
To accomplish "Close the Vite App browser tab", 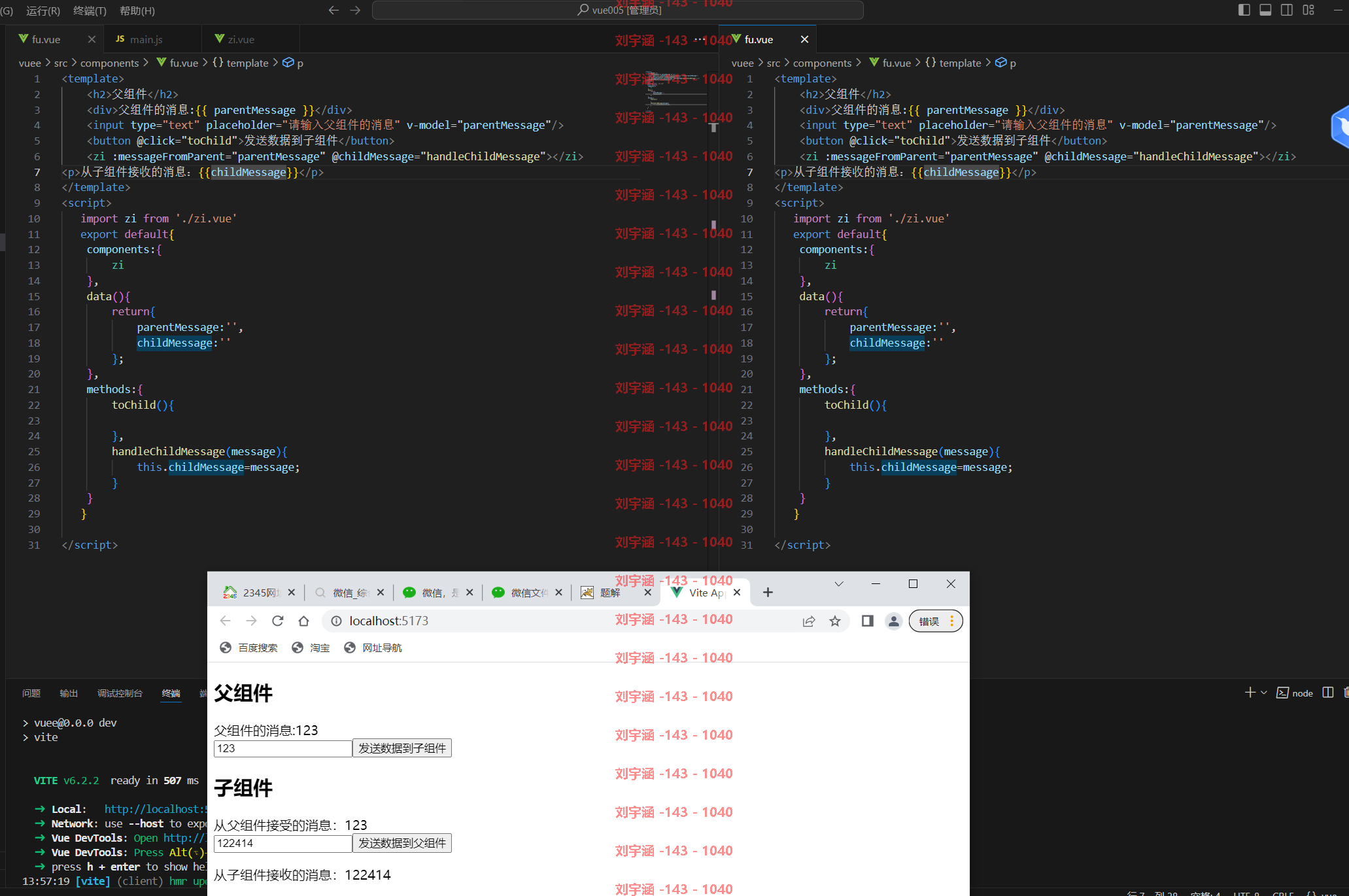I will click(x=737, y=593).
